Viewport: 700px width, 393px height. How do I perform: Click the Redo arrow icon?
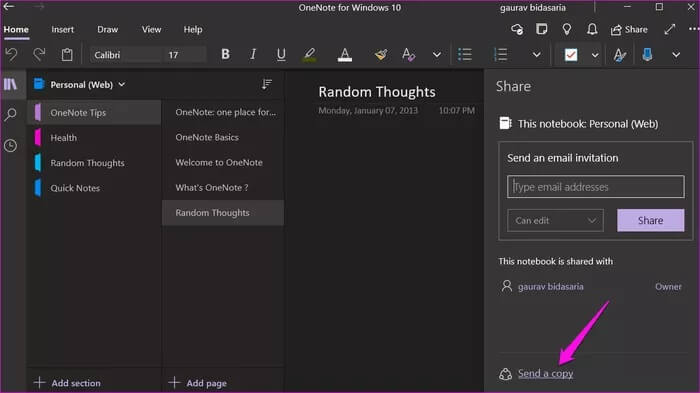point(39,54)
